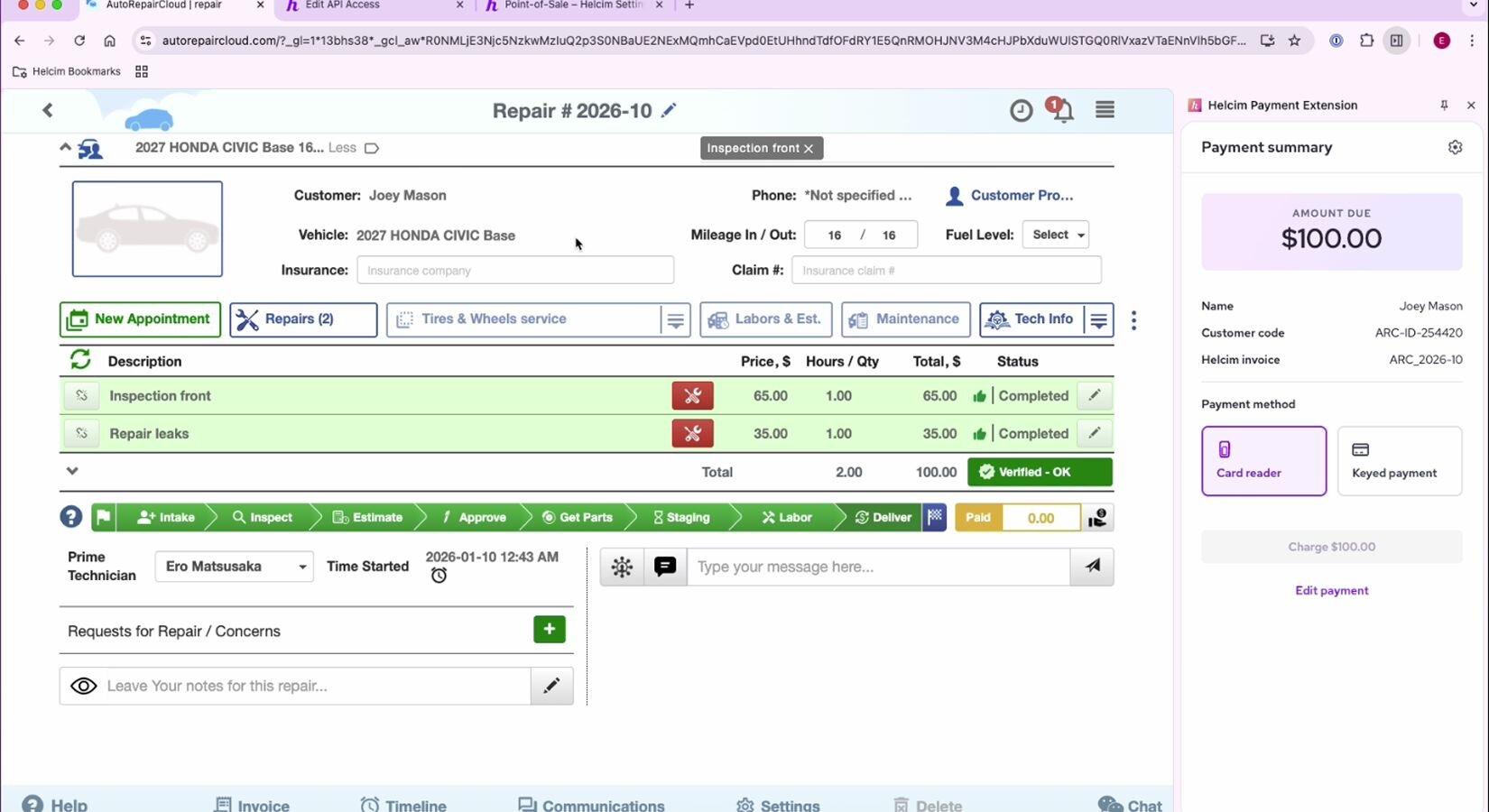The image size is (1489, 812).
Task: Open the Repairs (2) tab
Action: [303, 319]
